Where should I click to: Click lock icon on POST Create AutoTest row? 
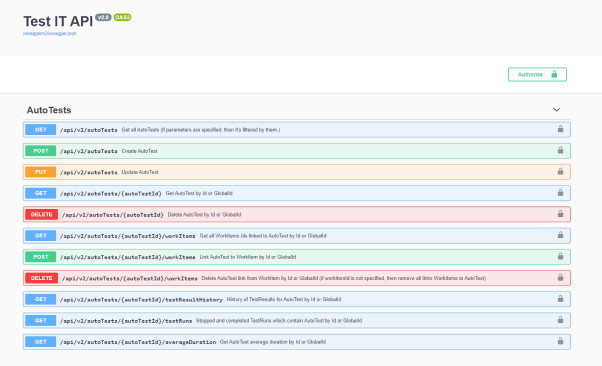tap(561, 150)
